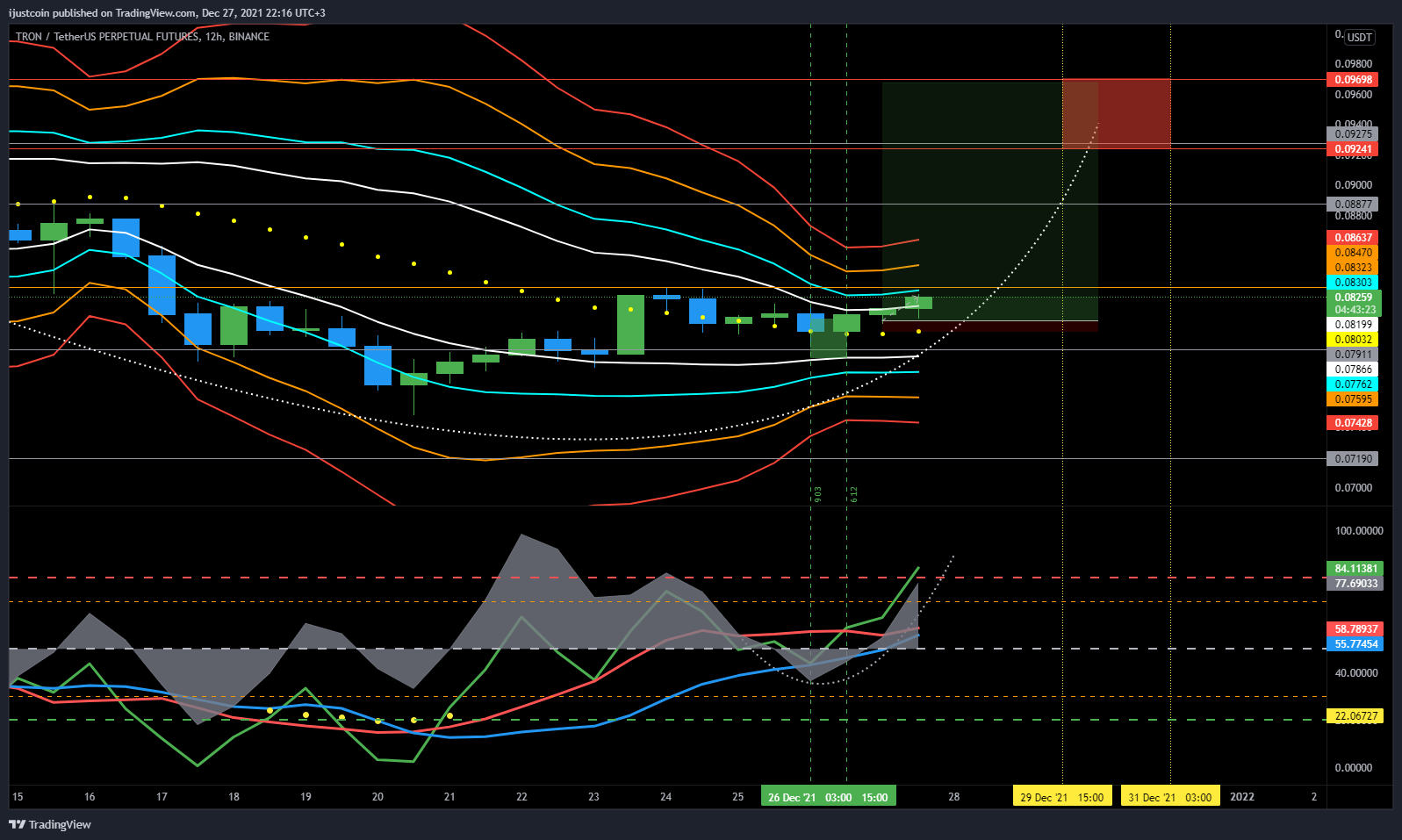The image size is (1402, 840).
Task: Click the 0.07000 price axis tick
Action: [1353, 488]
